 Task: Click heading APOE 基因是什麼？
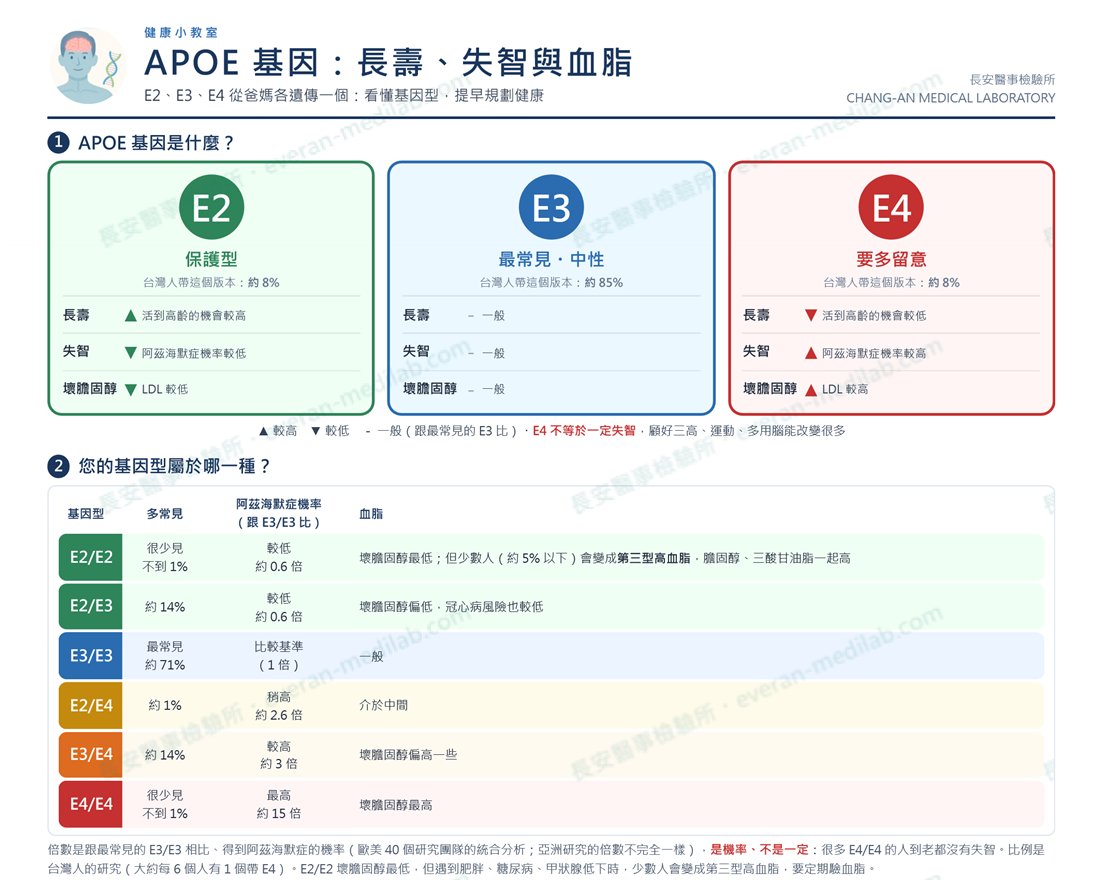pos(156,142)
